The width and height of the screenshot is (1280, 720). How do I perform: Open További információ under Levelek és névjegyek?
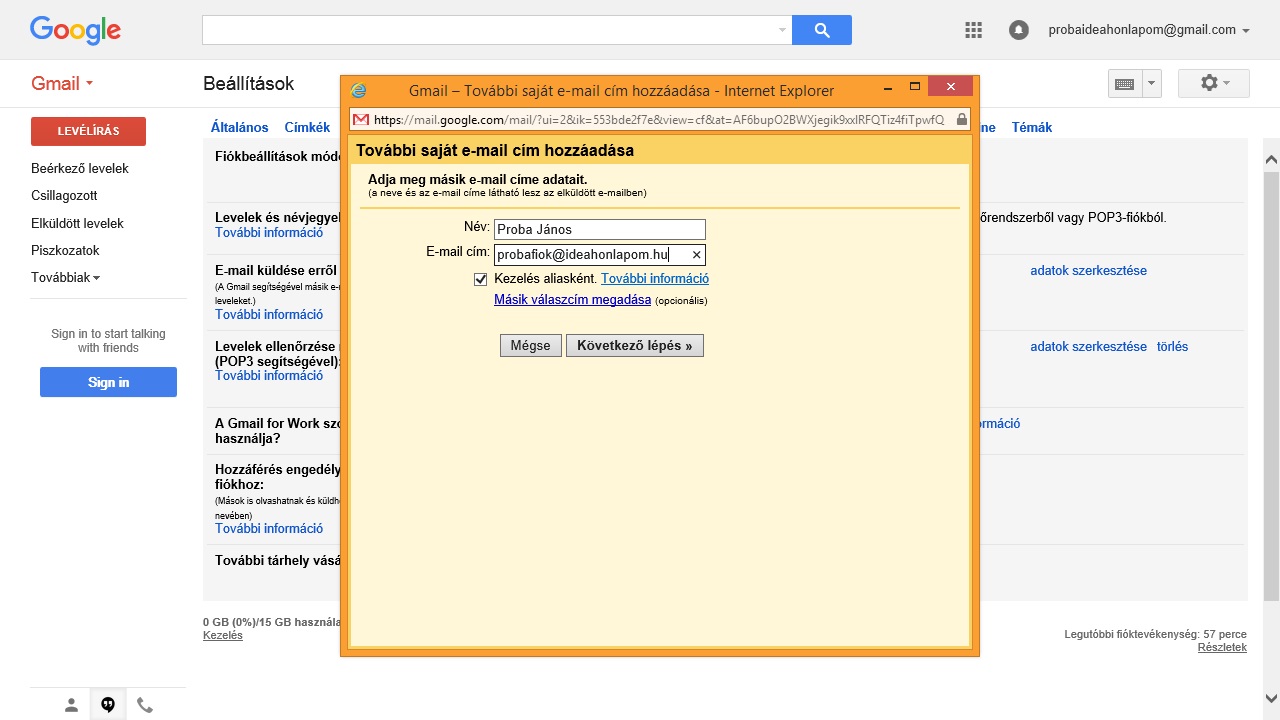tap(269, 232)
